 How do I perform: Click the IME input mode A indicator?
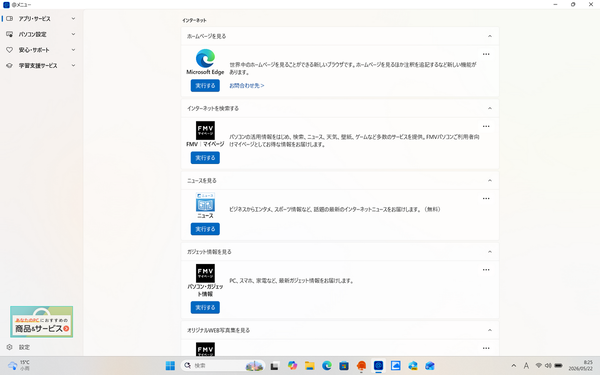click(527, 366)
